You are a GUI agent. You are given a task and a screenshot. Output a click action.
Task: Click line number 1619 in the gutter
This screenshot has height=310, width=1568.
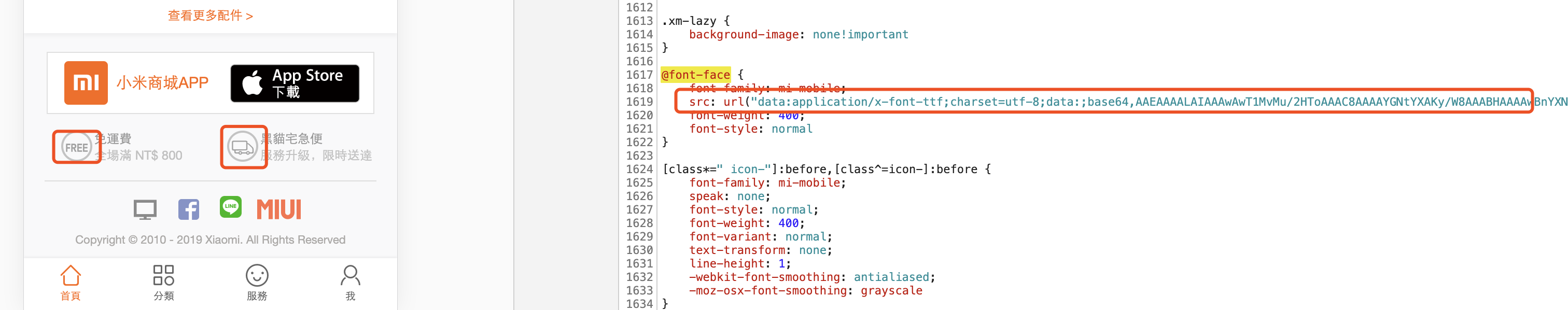(x=639, y=102)
